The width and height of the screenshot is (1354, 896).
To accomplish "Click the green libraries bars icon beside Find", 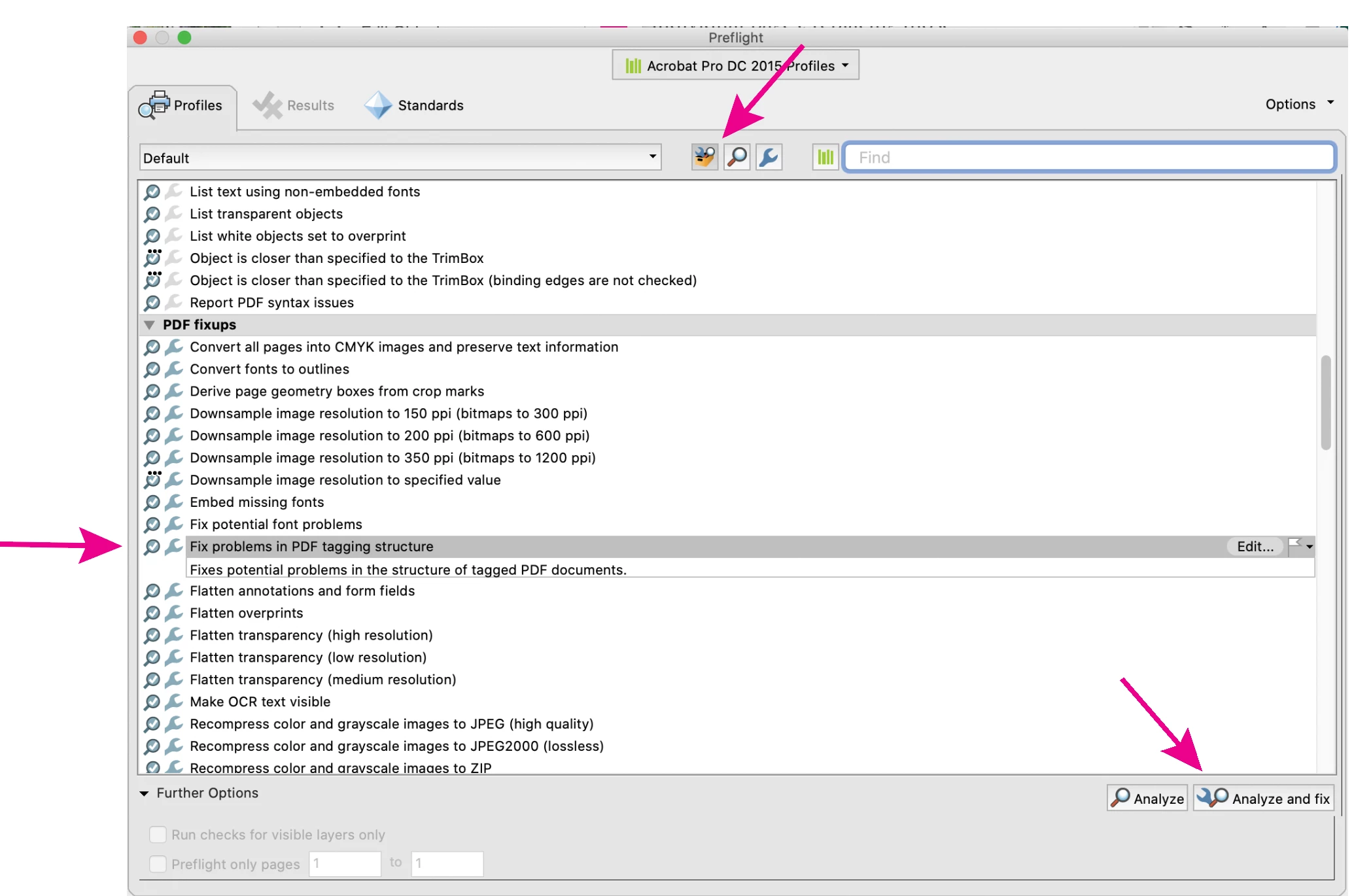I will tap(825, 157).
